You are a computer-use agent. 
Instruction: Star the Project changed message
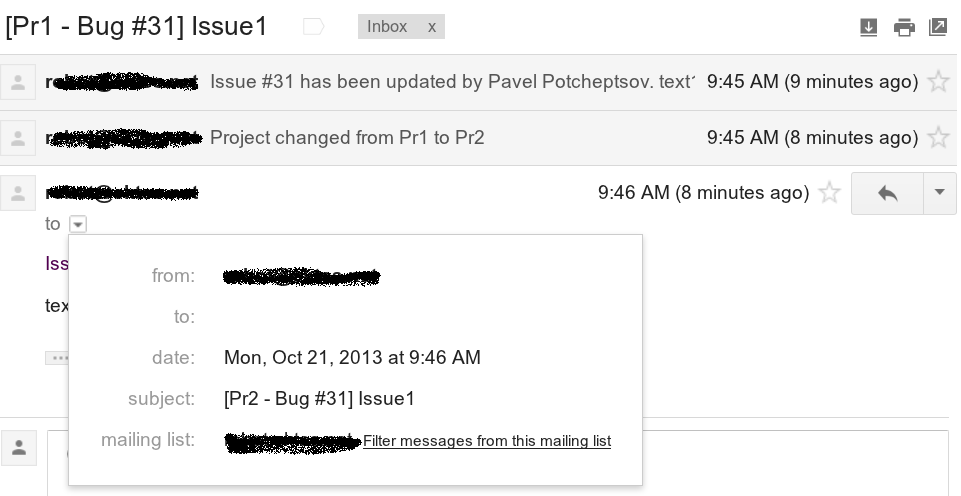(938, 137)
